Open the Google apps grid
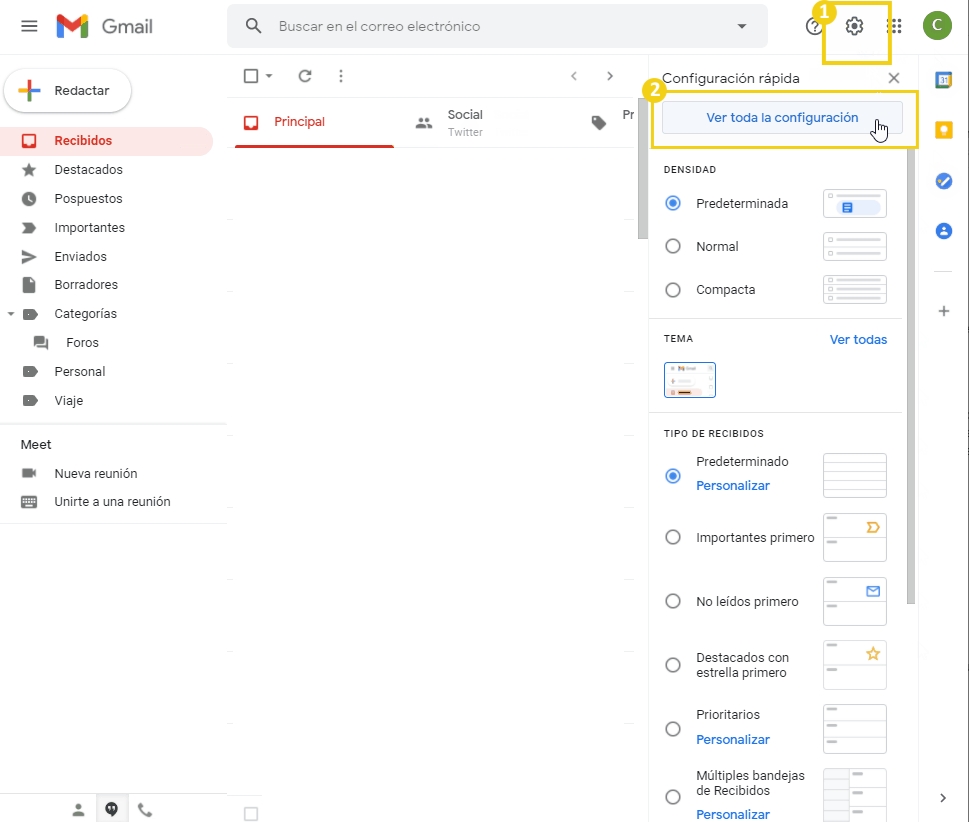The width and height of the screenshot is (969, 822). coord(894,27)
